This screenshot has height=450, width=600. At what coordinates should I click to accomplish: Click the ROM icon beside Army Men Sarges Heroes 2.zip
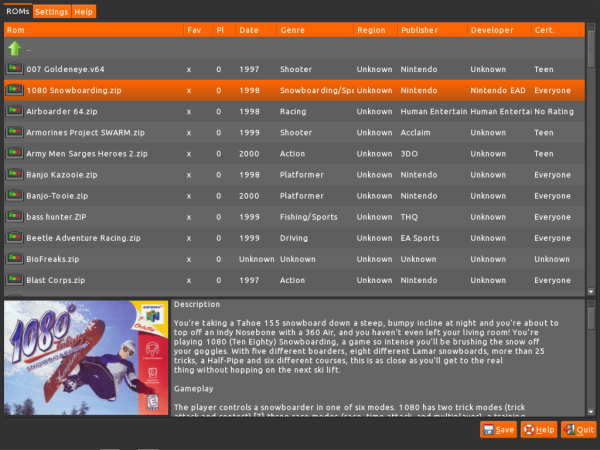coord(15,153)
